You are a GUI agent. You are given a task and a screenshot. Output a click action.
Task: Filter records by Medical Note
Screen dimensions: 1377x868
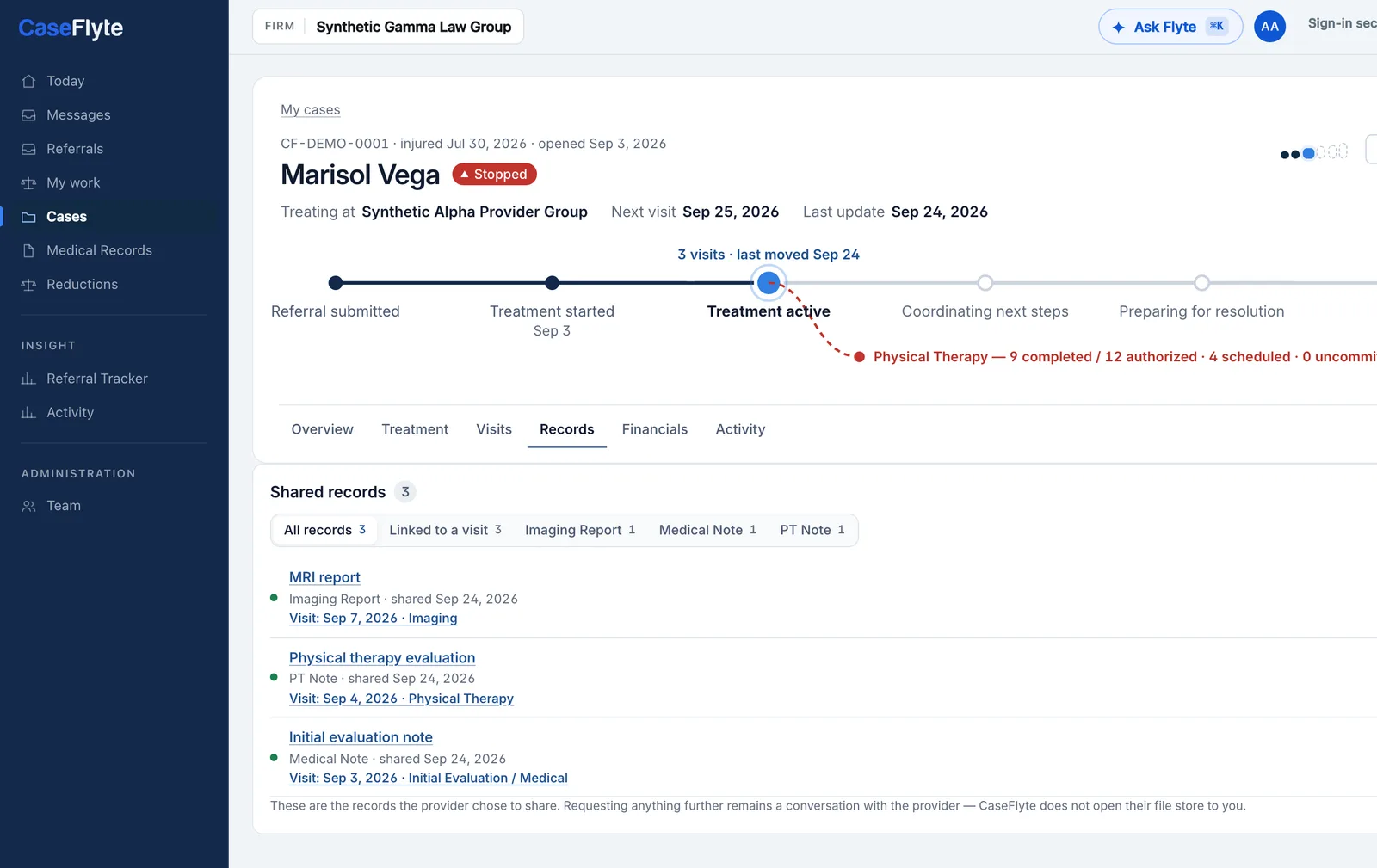coord(707,530)
